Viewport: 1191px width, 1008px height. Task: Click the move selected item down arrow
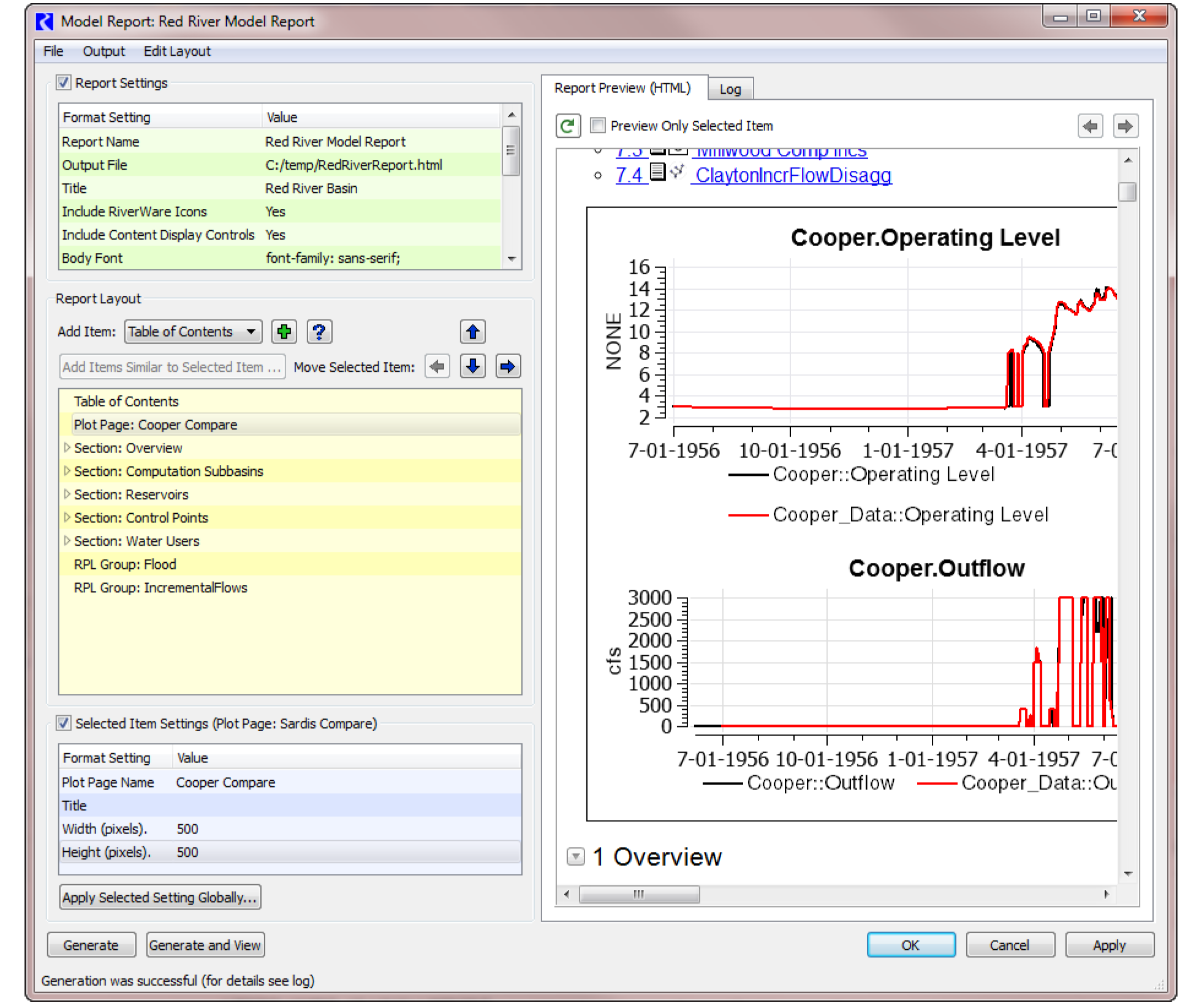click(x=472, y=367)
